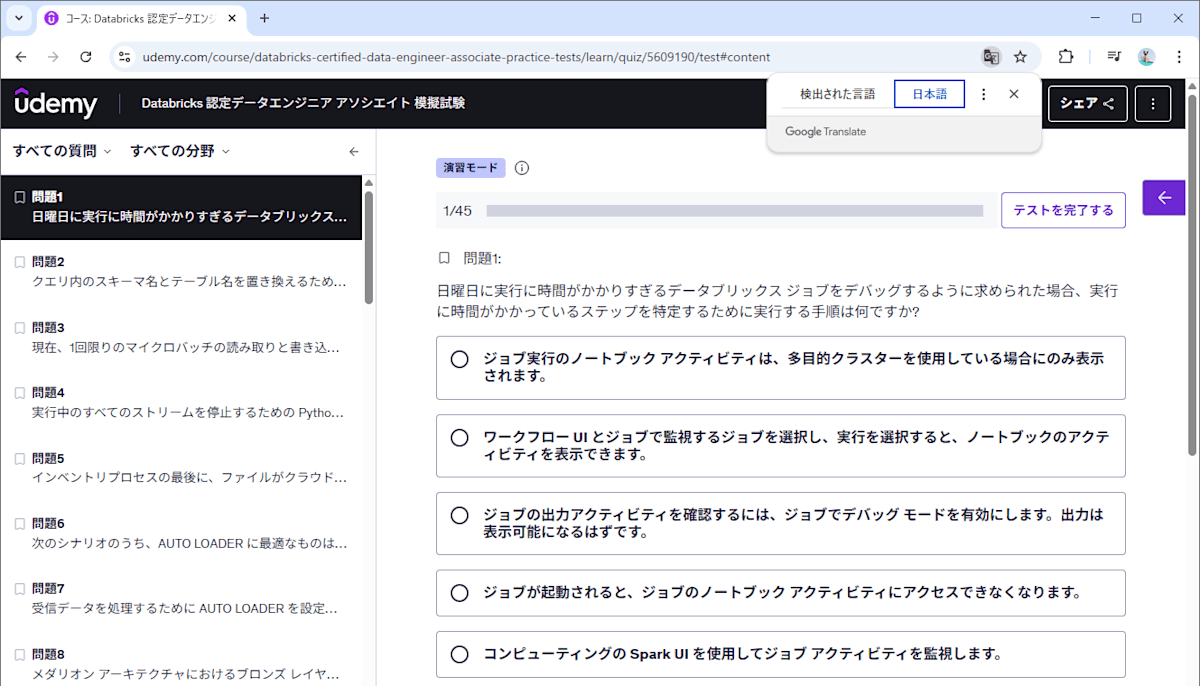The width and height of the screenshot is (1200, 686).
Task: Open the すべての質問 filter dropdown
Action: click(x=62, y=152)
